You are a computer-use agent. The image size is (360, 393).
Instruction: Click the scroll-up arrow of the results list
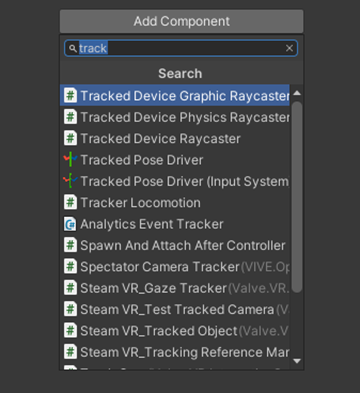click(x=297, y=93)
